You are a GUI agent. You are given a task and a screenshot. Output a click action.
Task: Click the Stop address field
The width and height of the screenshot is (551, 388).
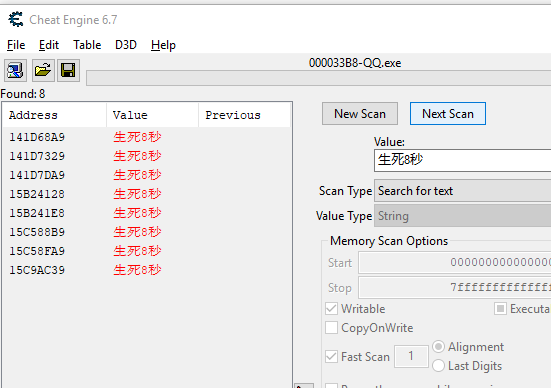[455, 287]
